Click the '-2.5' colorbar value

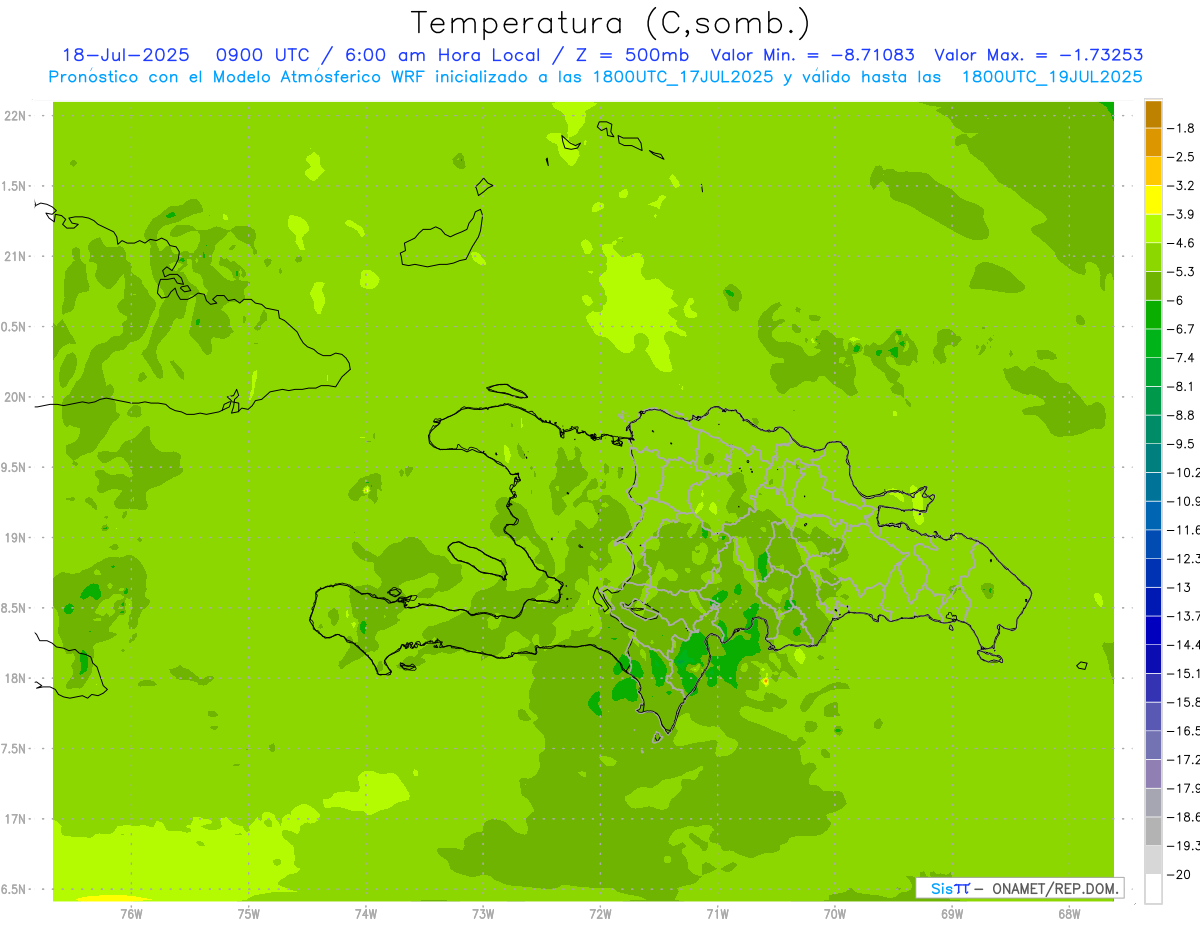coord(1182,157)
